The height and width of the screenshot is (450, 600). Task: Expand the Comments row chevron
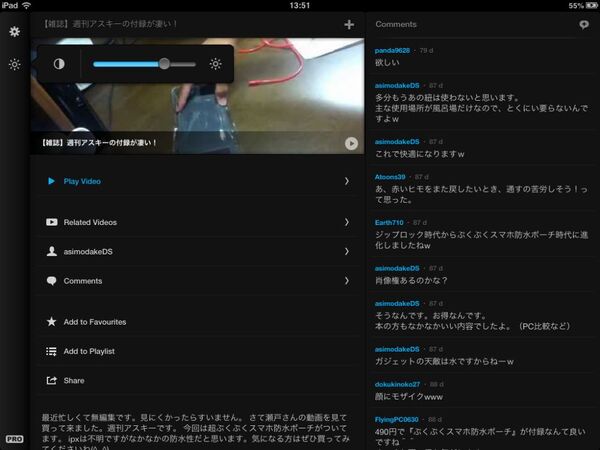[x=347, y=281]
